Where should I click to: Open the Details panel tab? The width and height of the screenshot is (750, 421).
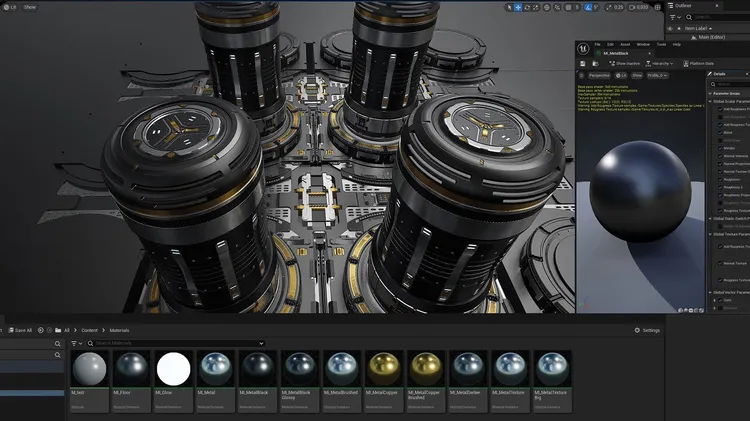click(x=719, y=74)
